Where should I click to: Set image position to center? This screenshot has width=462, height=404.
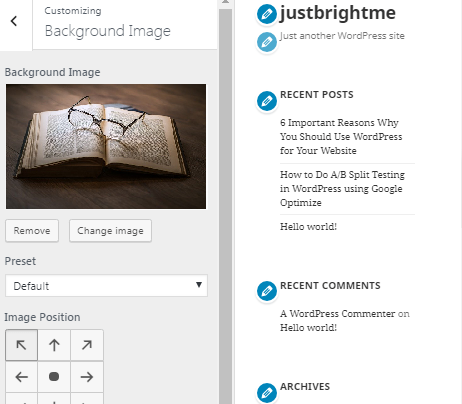[54, 377]
